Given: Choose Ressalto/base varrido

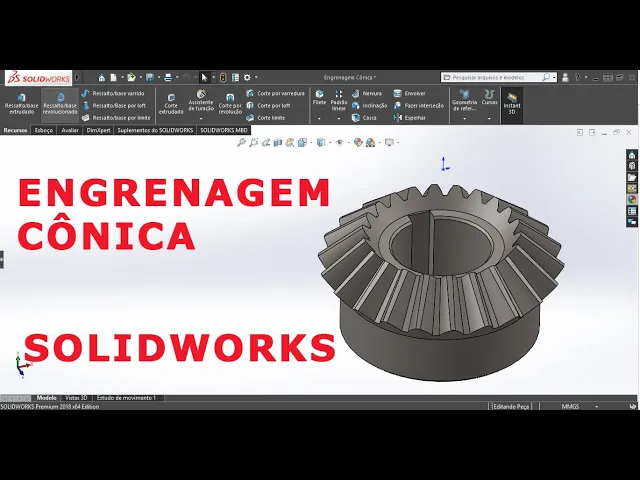Looking at the screenshot, I should pyautogui.click(x=113, y=93).
